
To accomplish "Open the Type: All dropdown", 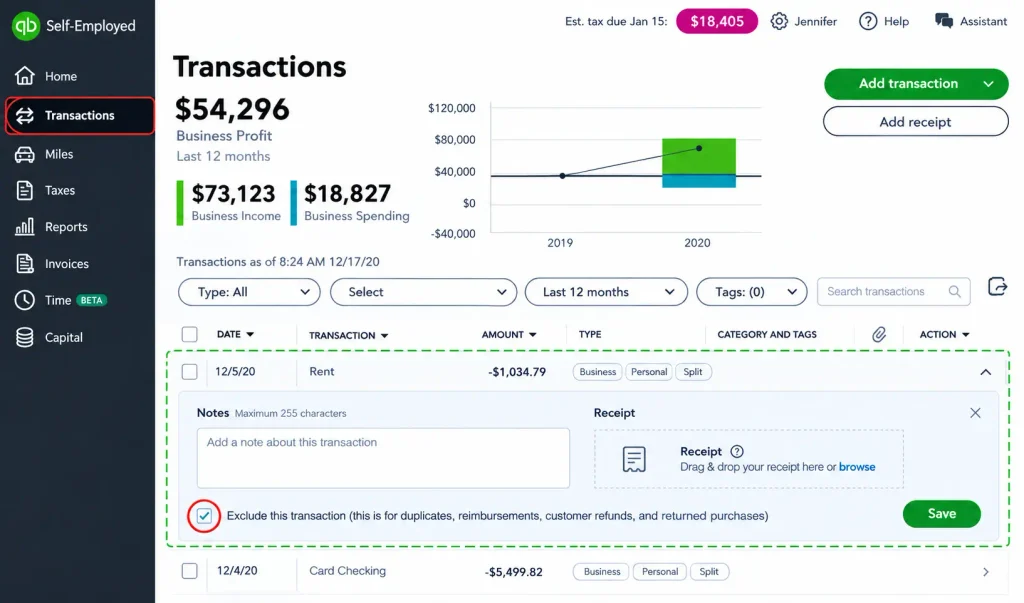I will [249, 292].
